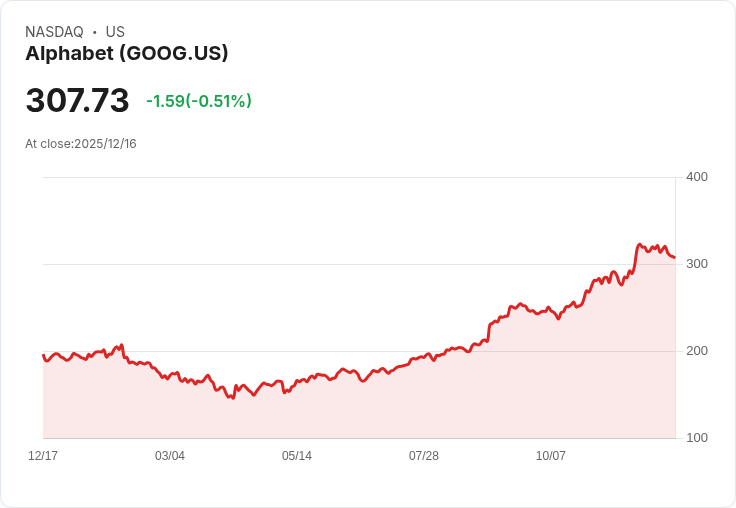Click the 100 y-axis label

696,438
